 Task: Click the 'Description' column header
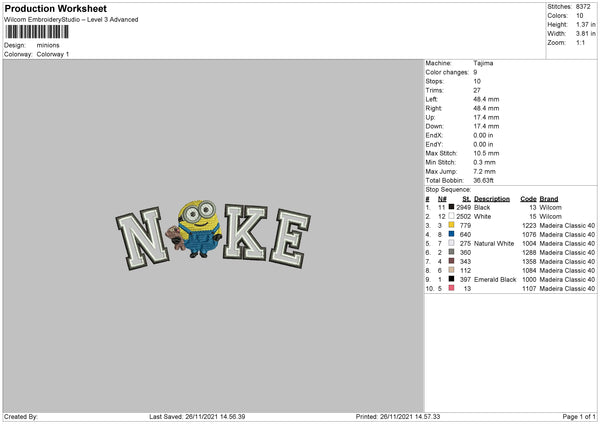coord(492,199)
